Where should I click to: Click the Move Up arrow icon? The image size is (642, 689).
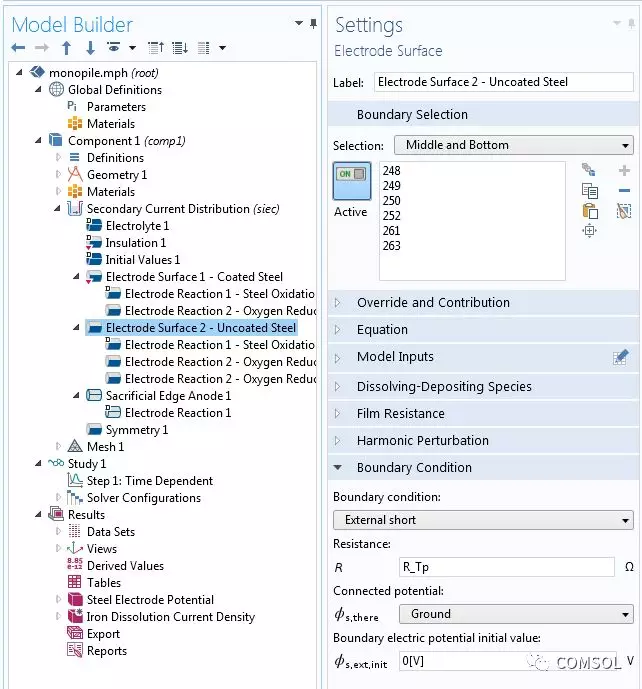coord(67,48)
